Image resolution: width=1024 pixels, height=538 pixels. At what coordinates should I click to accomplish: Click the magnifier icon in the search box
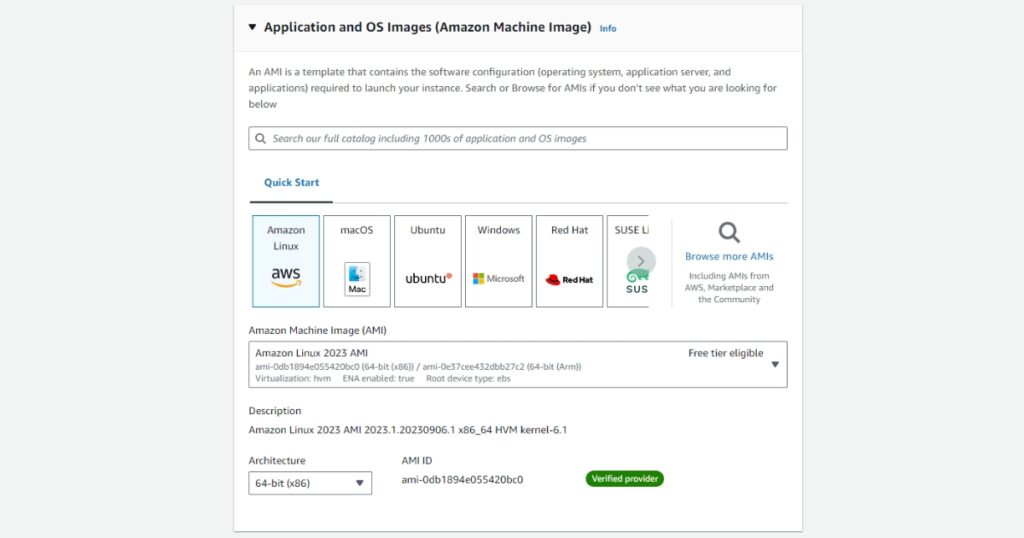[x=261, y=138]
